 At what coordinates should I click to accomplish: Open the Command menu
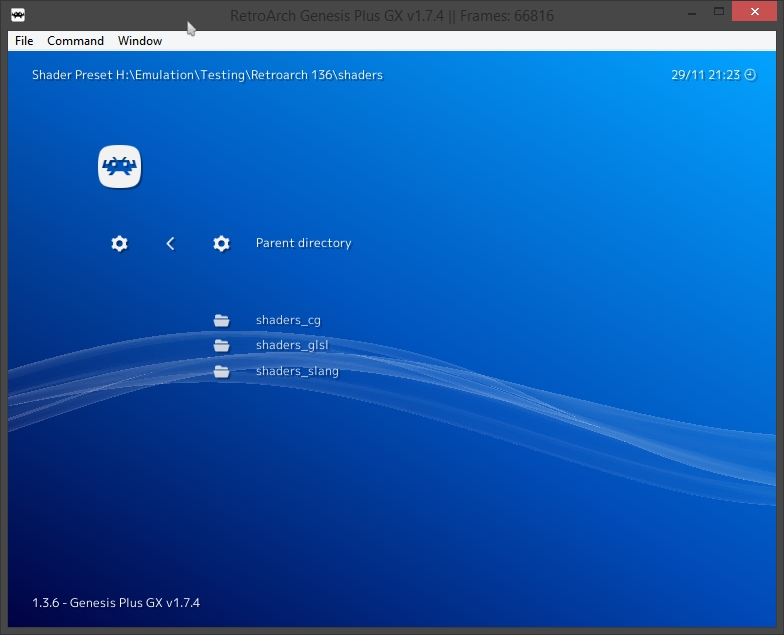coord(76,40)
